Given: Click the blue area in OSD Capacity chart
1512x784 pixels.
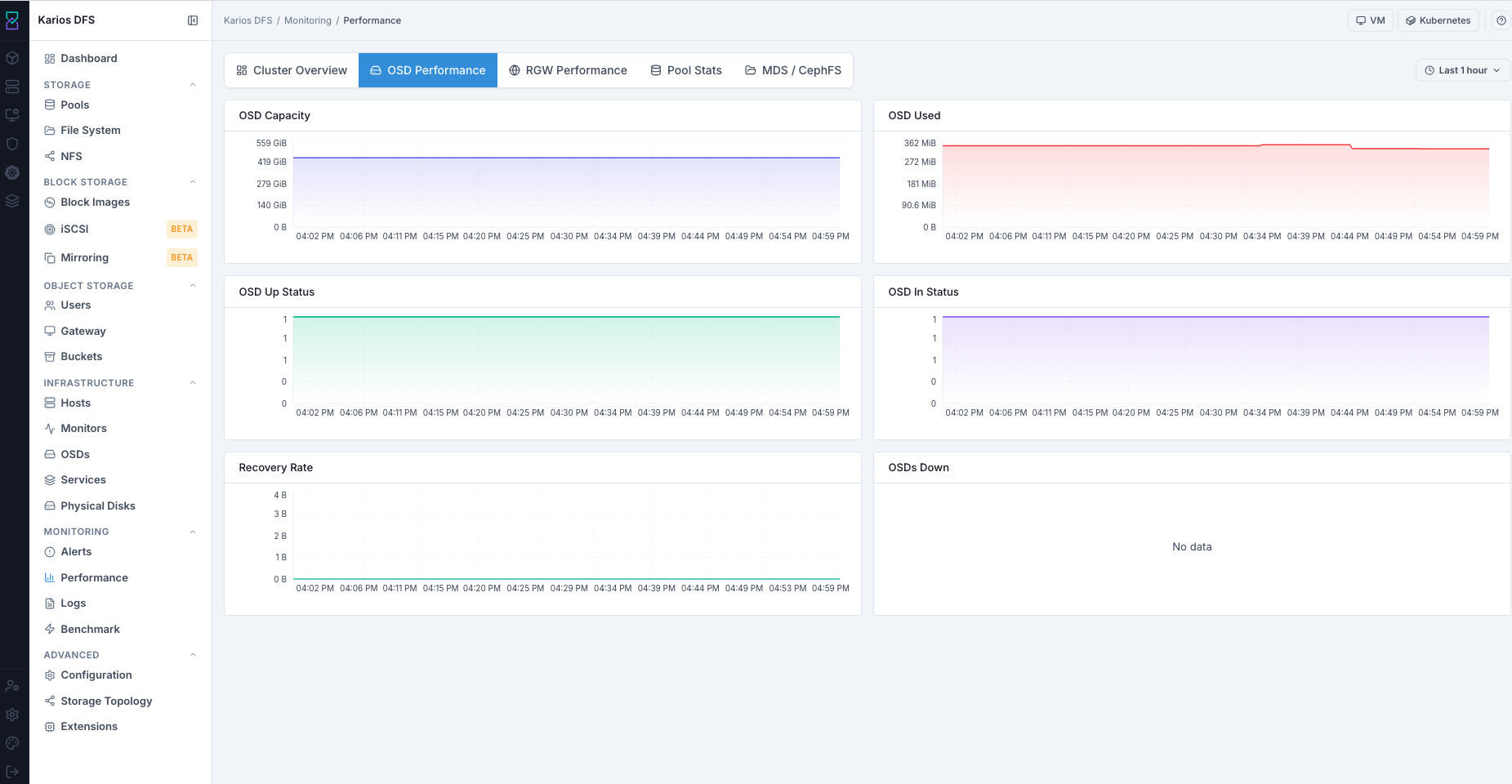Looking at the screenshot, I should point(566,192).
